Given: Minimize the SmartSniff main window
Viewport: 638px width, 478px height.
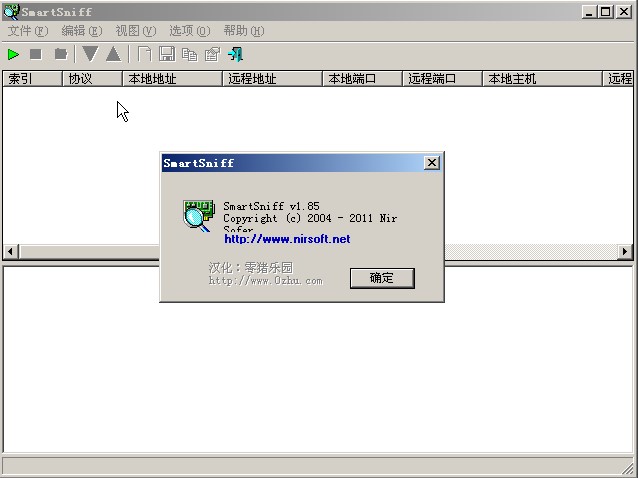Looking at the screenshot, I should (x=589, y=12).
